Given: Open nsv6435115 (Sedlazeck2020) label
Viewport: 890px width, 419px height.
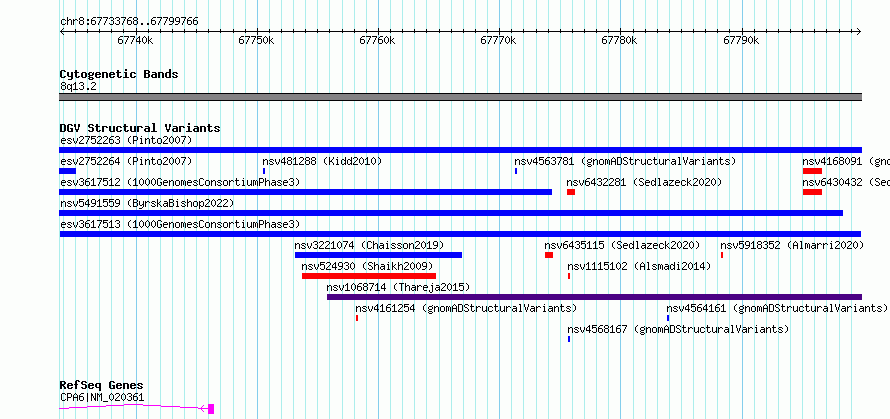Looking at the screenshot, I should tap(622, 245).
